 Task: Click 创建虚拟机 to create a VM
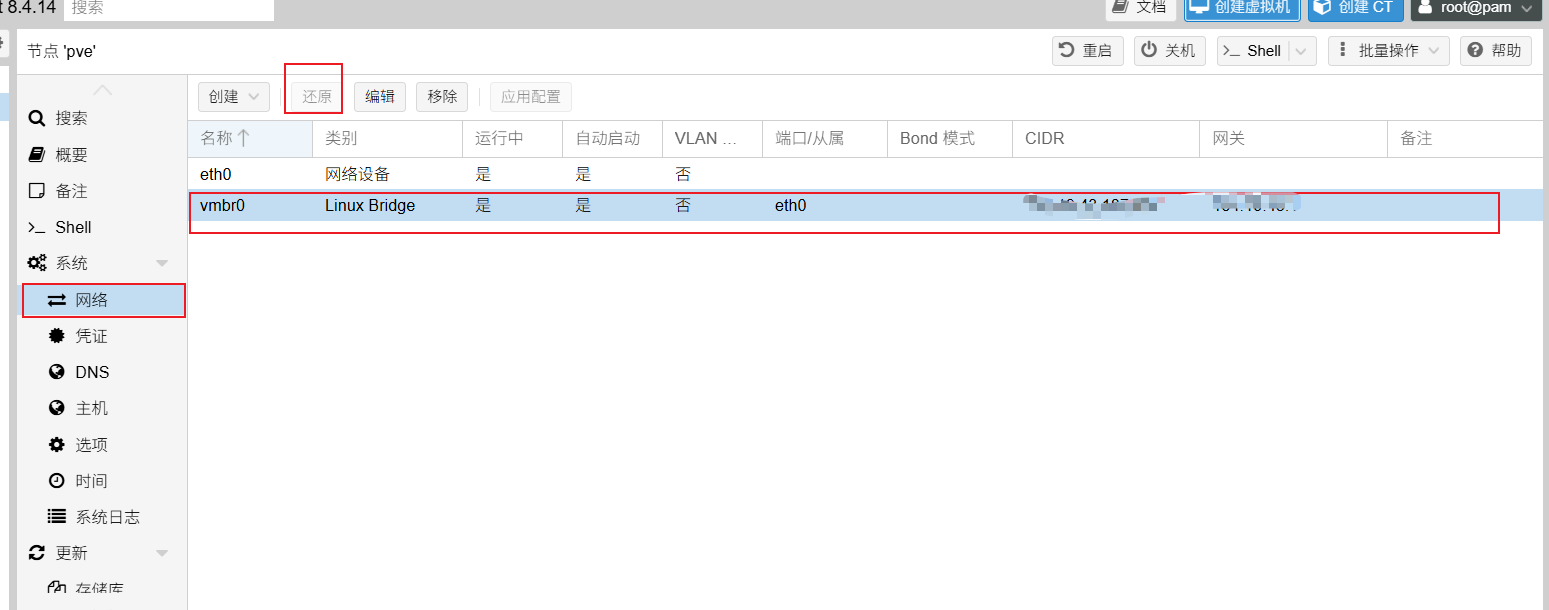pyautogui.click(x=1242, y=8)
